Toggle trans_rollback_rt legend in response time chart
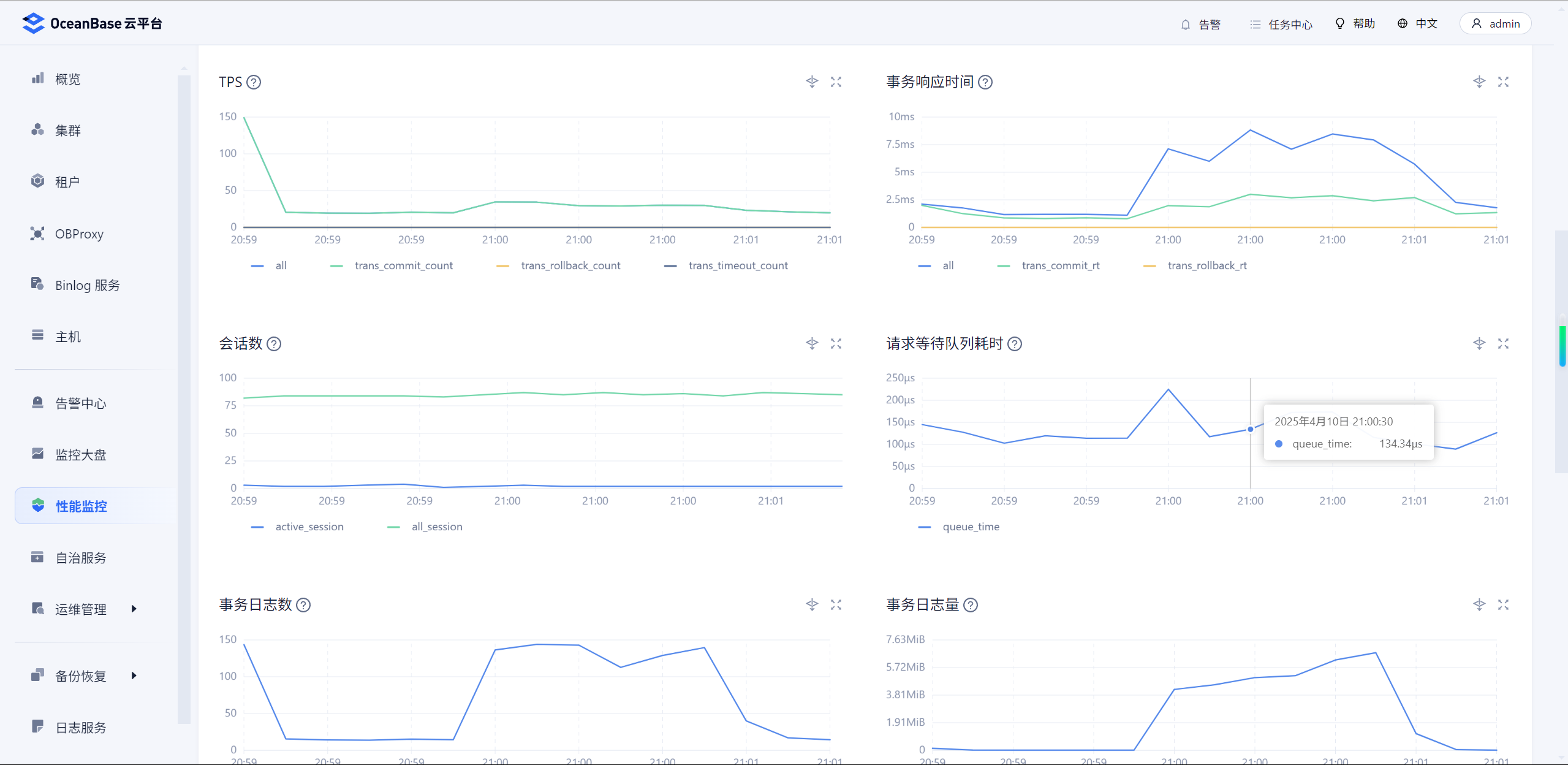This screenshot has height=765, width=1568. pos(1206,265)
